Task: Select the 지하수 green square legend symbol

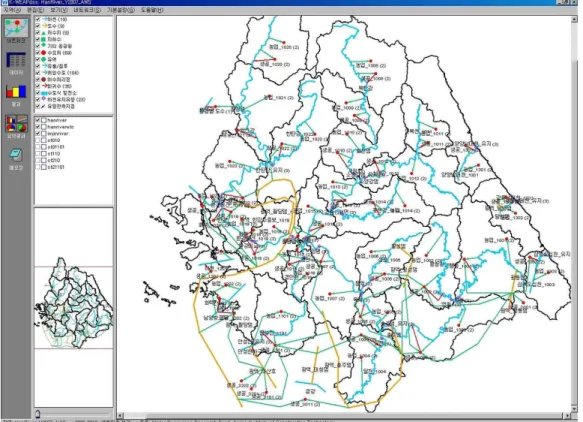Action: click(x=44, y=39)
